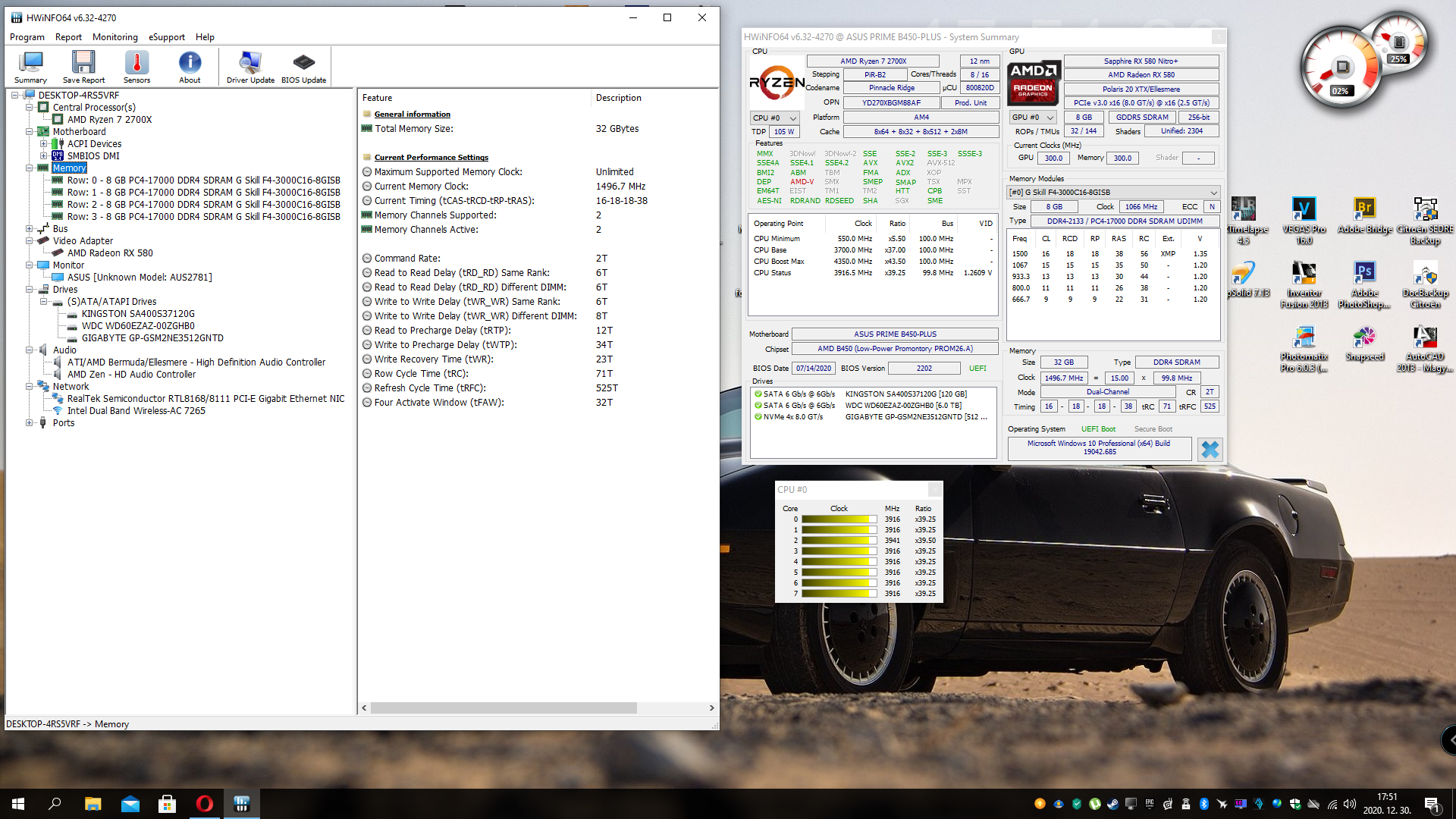The width and height of the screenshot is (1456, 819).
Task: Close System Summary with the blue X button
Action: pos(1210,450)
